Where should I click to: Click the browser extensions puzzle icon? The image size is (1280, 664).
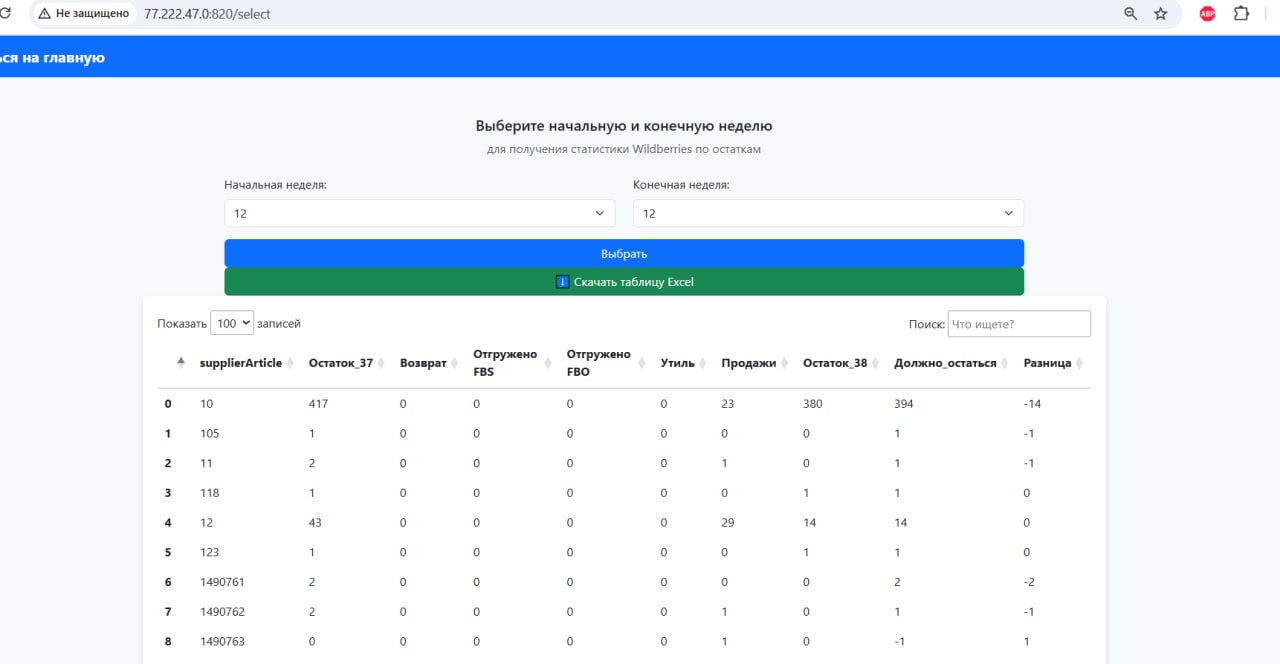coord(1240,13)
